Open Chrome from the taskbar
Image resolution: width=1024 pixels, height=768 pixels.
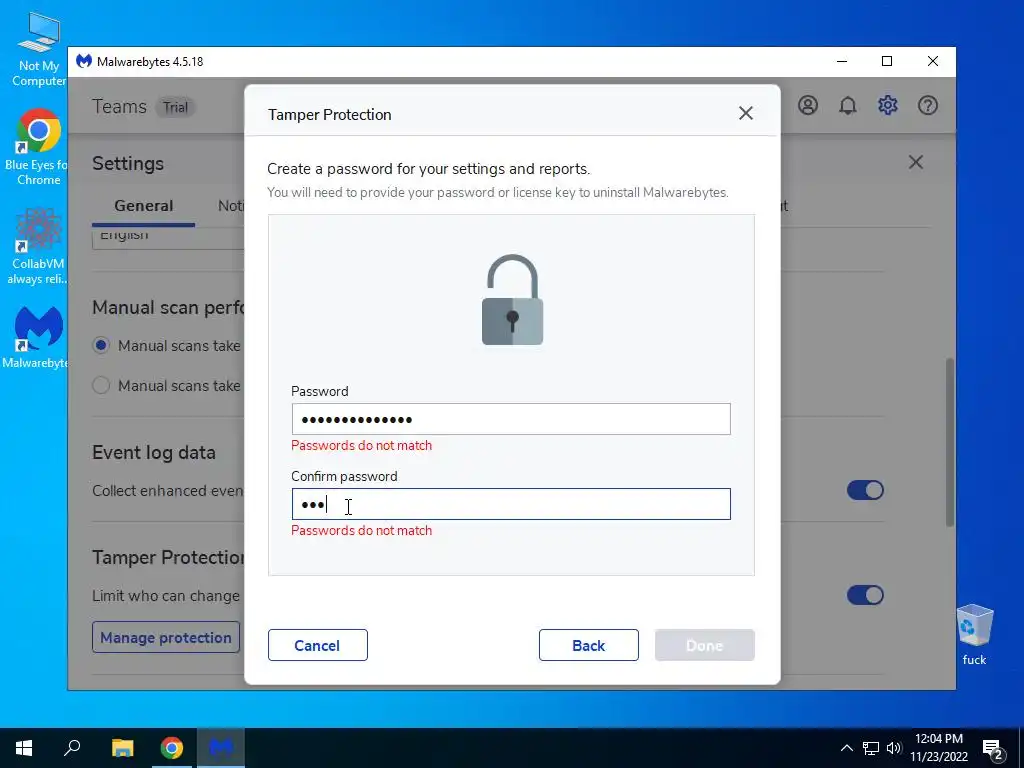coord(172,748)
